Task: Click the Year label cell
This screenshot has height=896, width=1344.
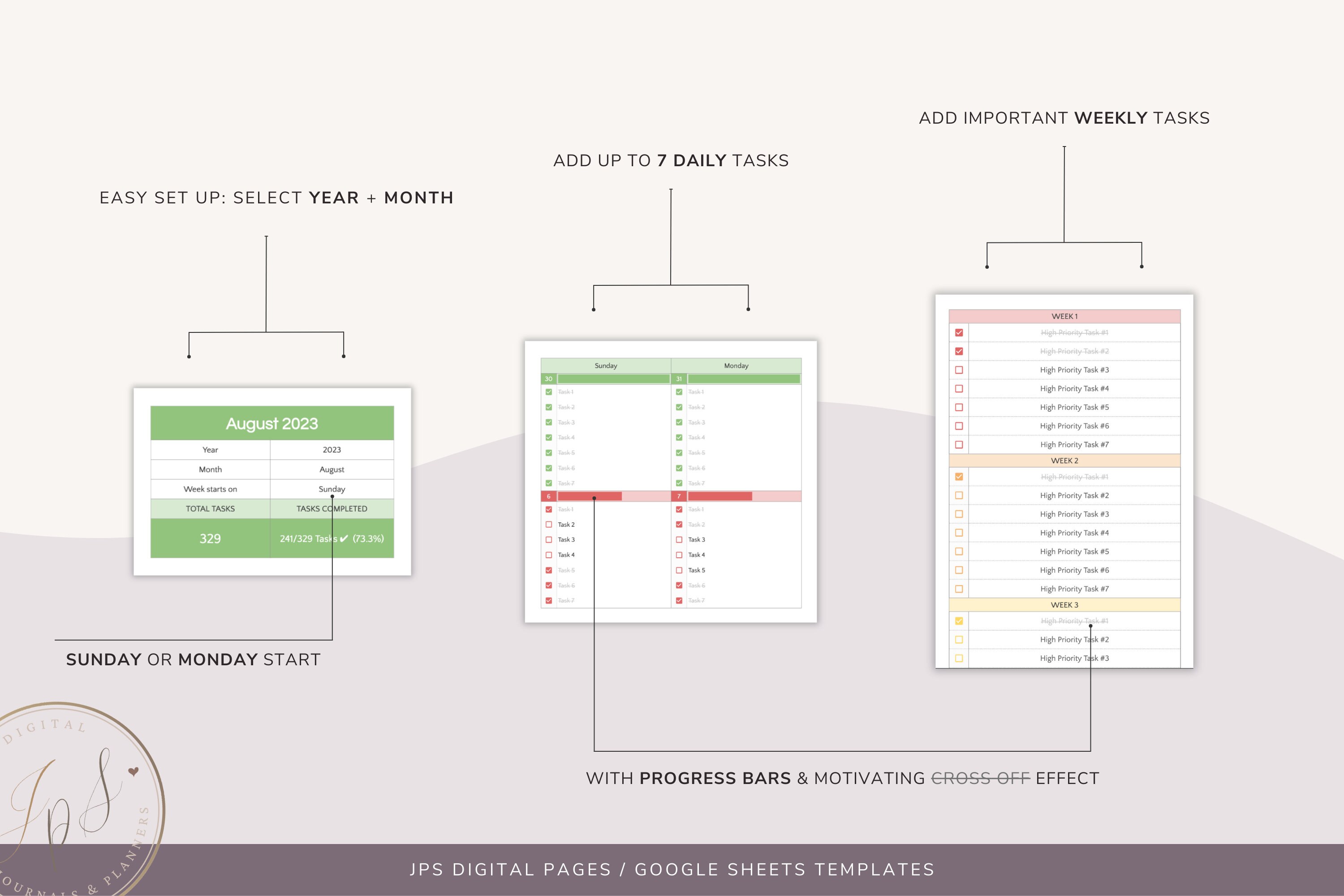Action: point(210,450)
